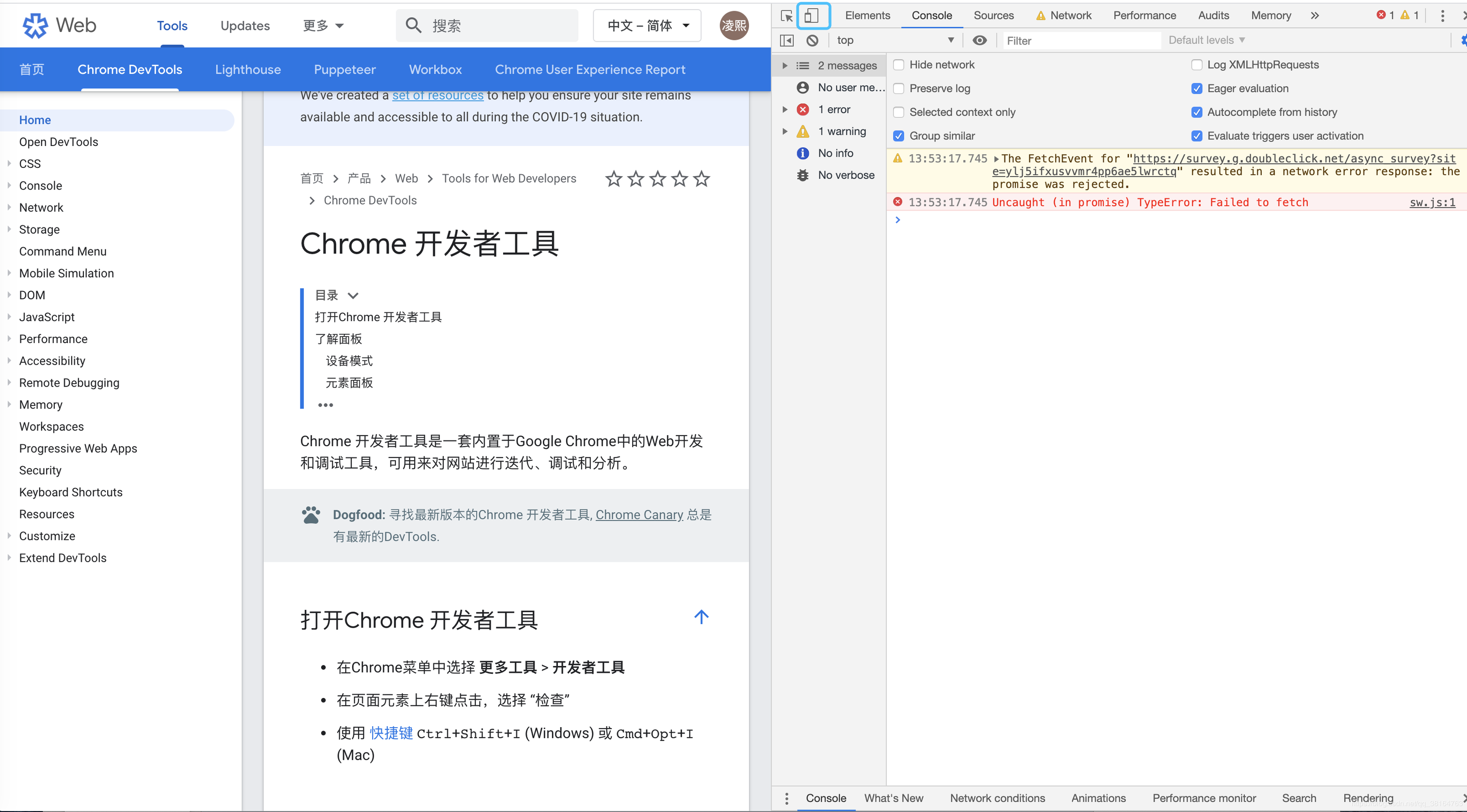Screen dimensions: 1467x812
Task: Click the Web site logo
Action: click(x=59, y=26)
